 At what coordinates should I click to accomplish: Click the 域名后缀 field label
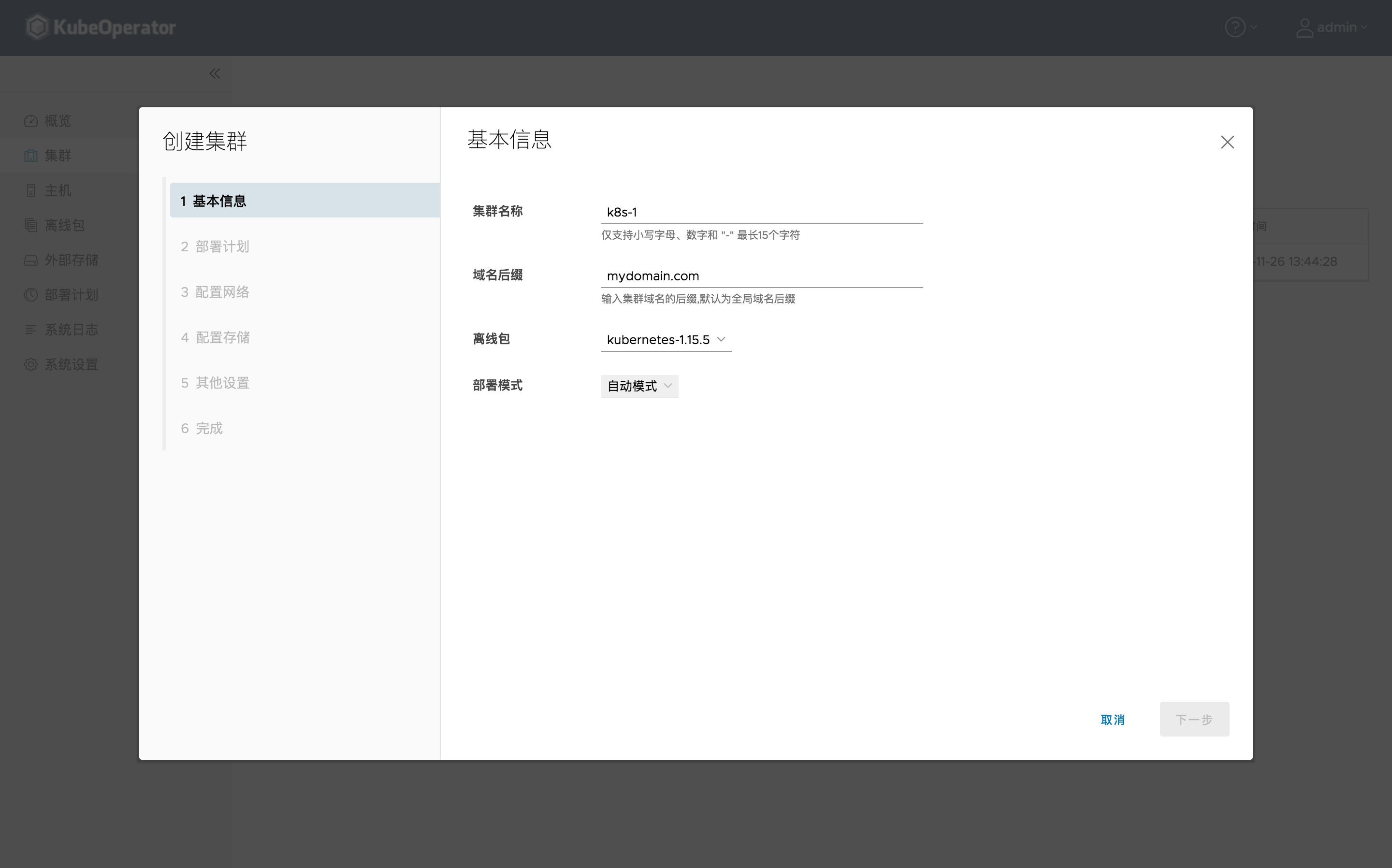(x=498, y=275)
